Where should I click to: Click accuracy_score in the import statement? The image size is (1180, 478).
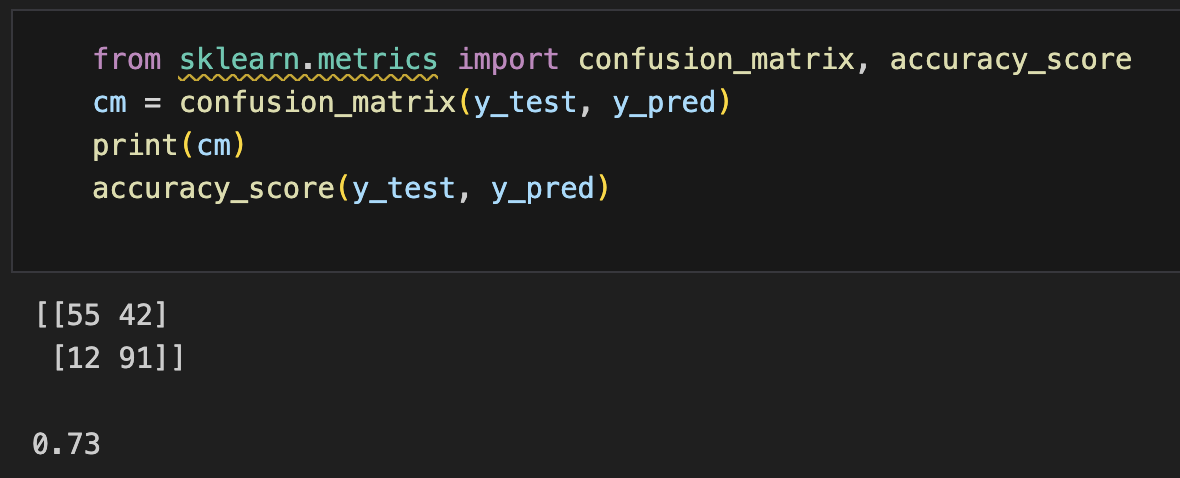click(x=1011, y=59)
